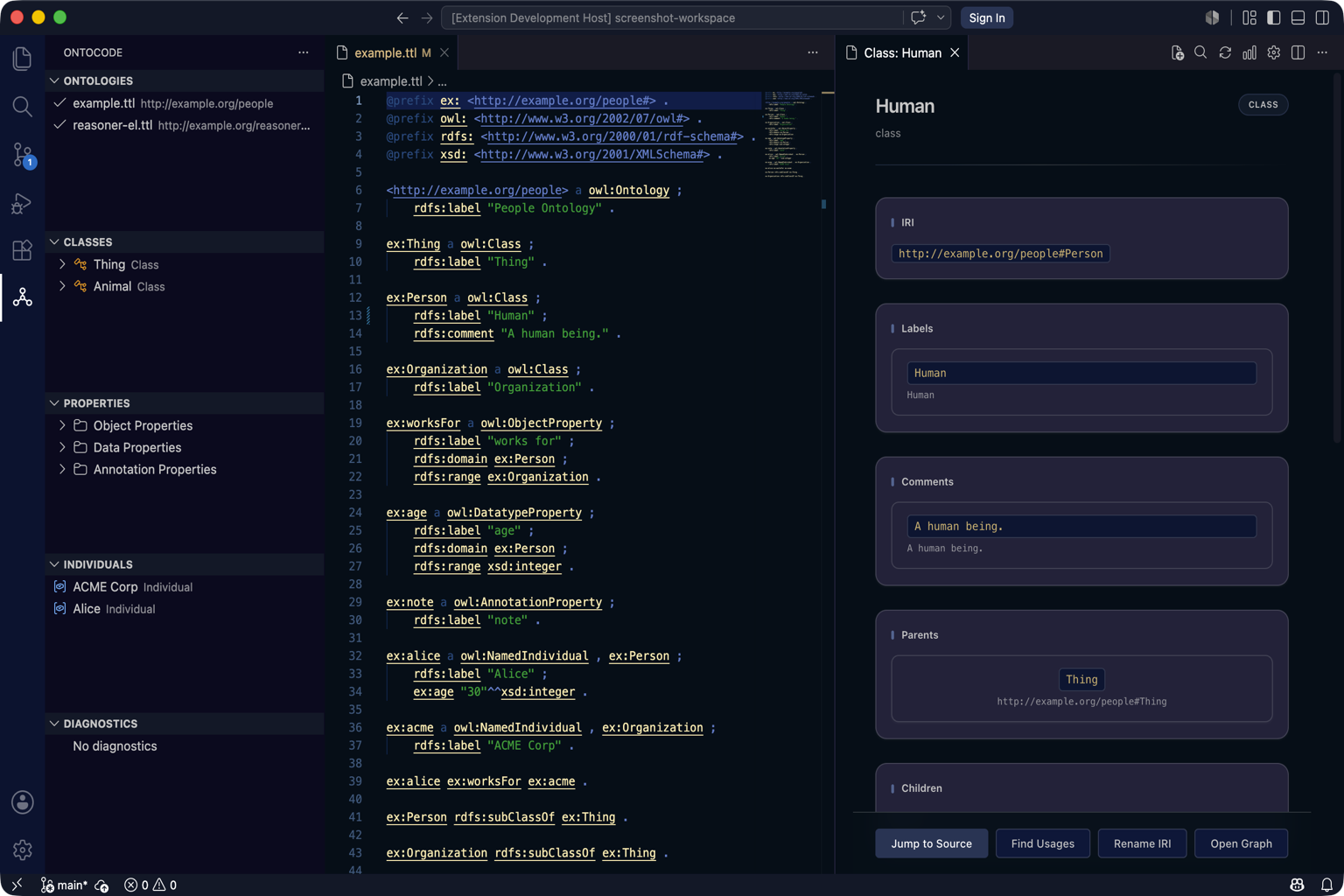Select the ACME Corp individual
1344x896 pixels.
click(x=185, y=587)
